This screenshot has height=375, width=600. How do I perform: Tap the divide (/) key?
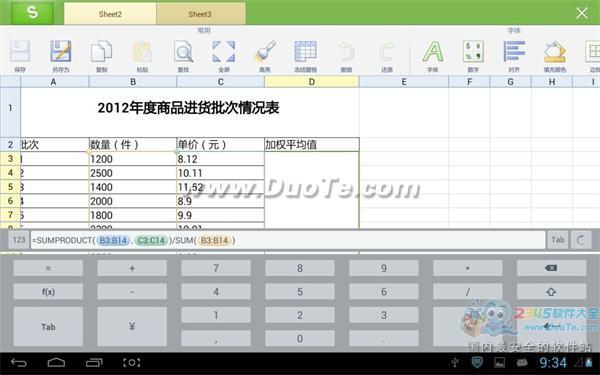468,292
